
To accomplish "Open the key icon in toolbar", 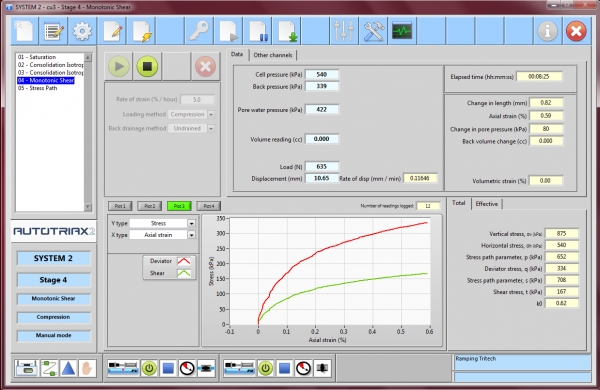I will (199, 31).
